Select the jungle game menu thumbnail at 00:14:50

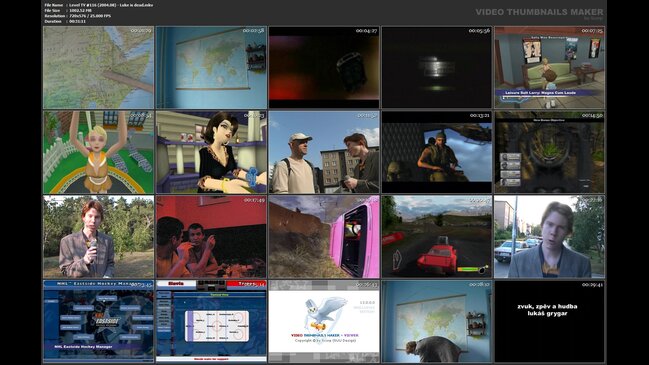[x=550, y=152]
